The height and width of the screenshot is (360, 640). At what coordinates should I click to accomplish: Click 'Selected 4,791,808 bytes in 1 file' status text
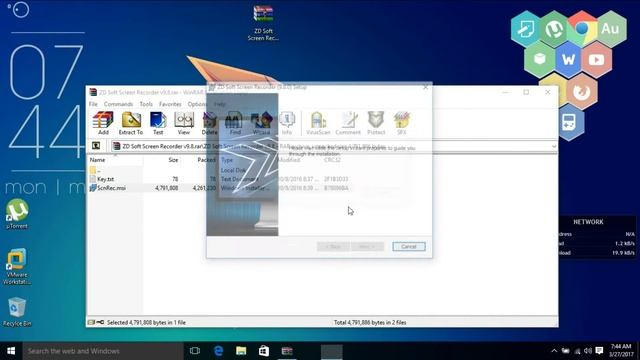click(x=146, y=322)
